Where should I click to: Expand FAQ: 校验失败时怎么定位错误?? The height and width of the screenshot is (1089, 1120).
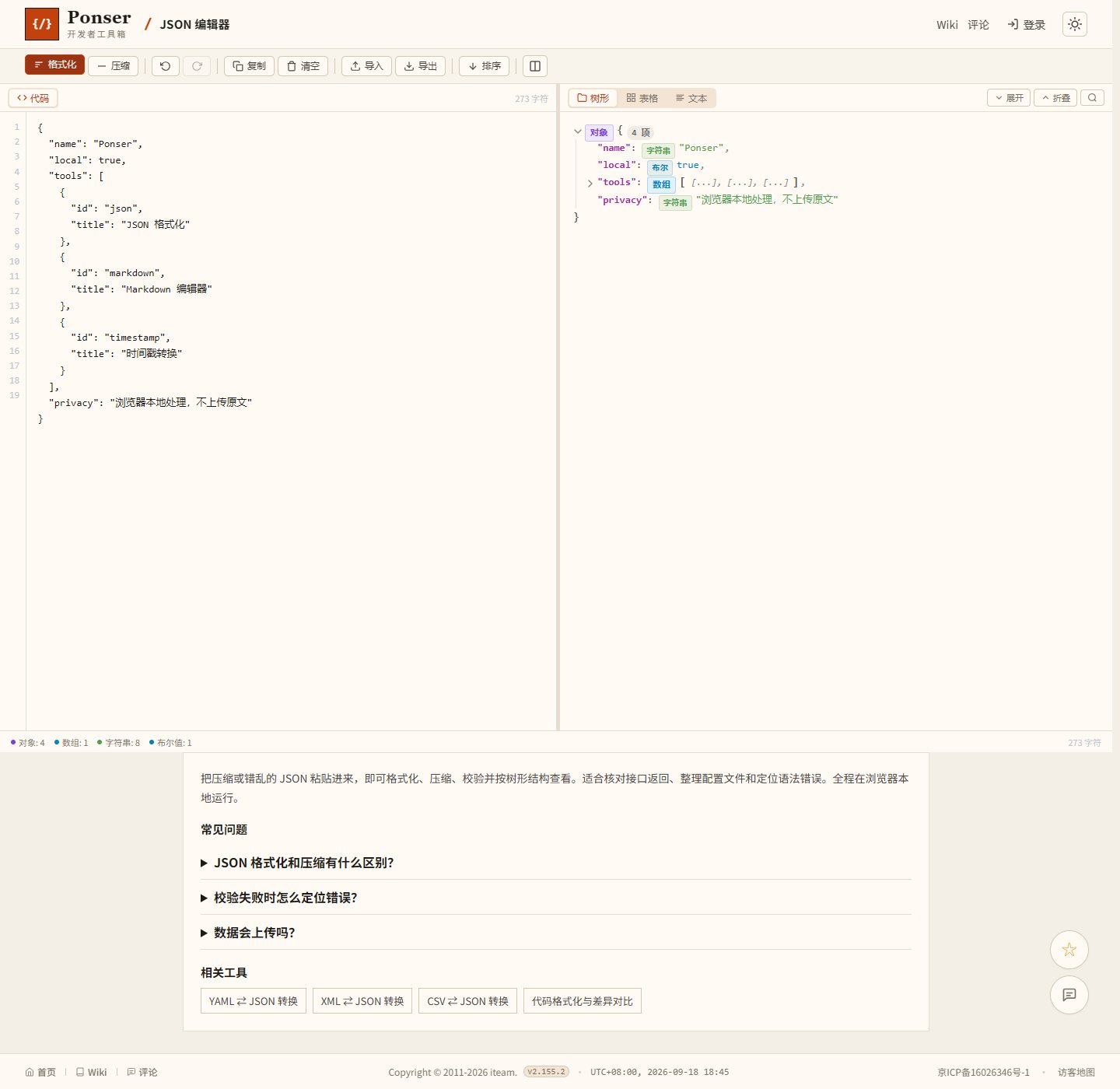coord(555,898)
